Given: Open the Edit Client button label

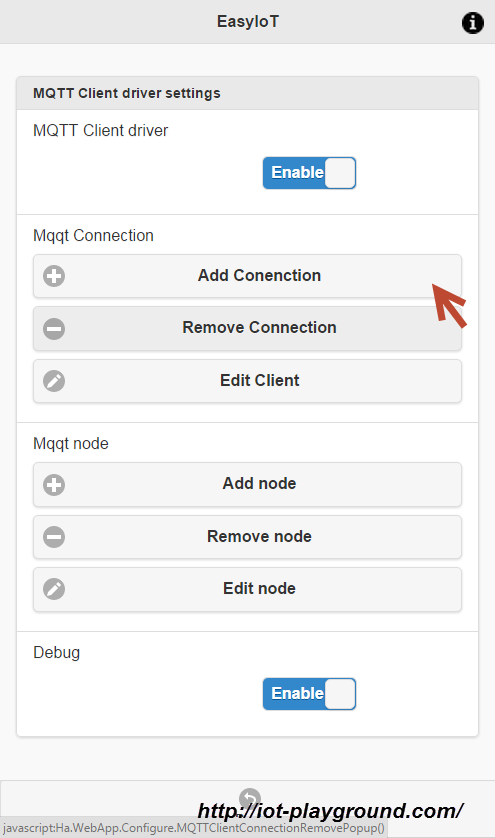Looking at the screenshot, I should point(259,380).
